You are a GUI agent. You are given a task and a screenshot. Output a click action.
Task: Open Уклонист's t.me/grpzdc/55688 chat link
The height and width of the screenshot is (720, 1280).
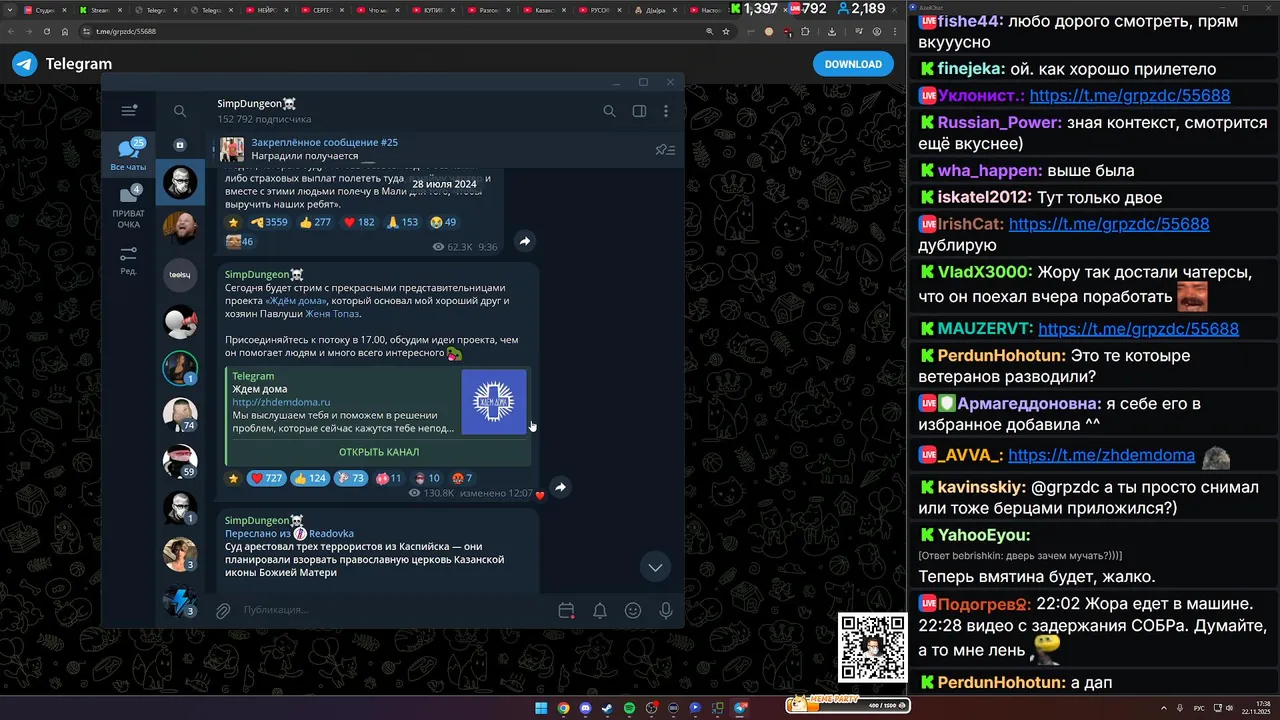[x=1130, y=96]
